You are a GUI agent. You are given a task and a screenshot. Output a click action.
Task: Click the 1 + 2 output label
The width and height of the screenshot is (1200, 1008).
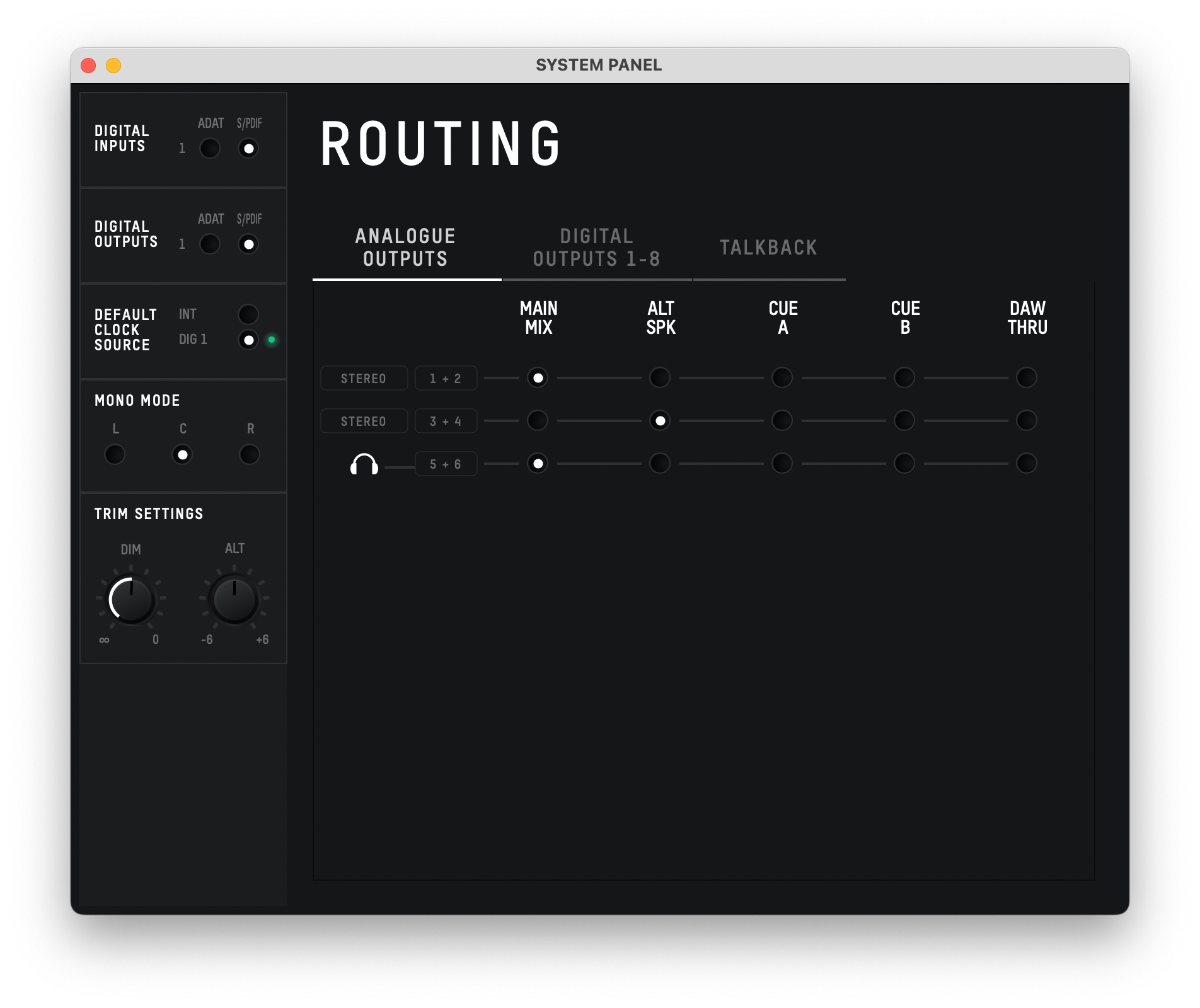tap(446, 379)
